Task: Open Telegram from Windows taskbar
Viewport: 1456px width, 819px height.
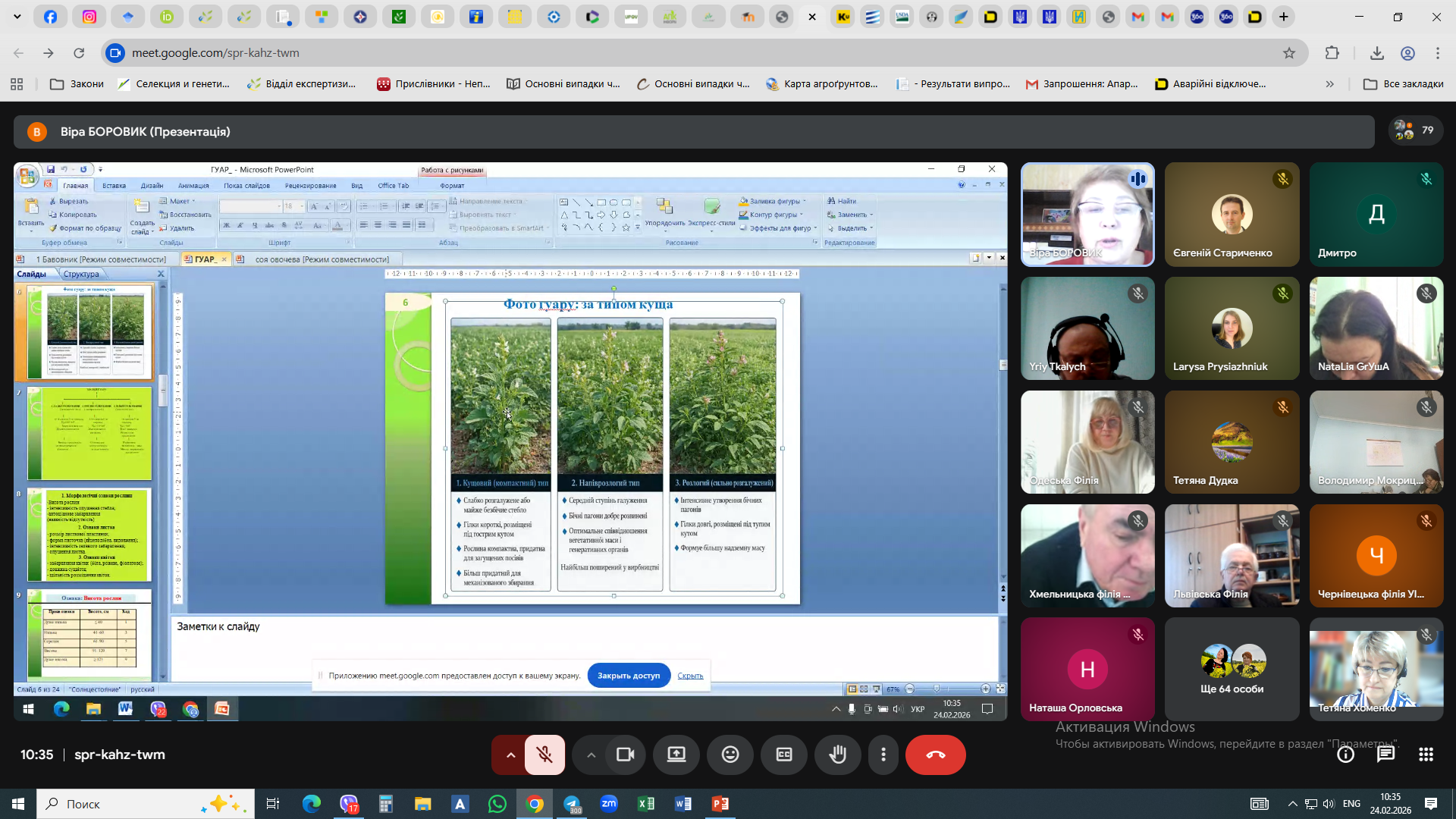Action: coord(572,804)
